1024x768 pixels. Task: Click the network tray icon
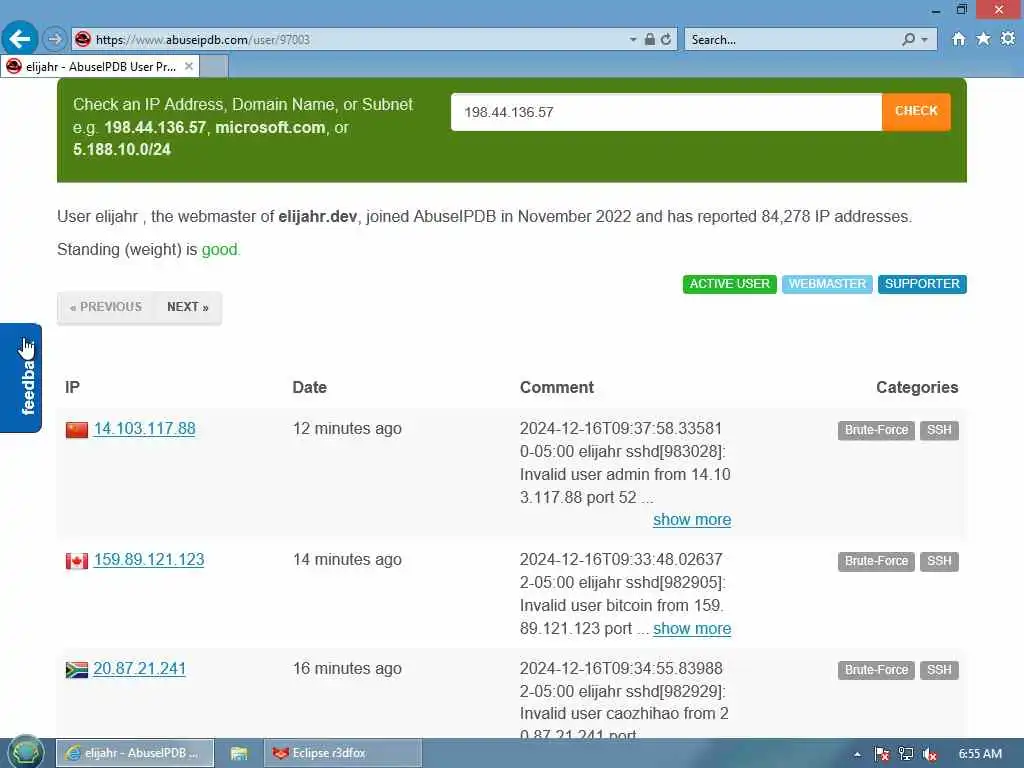[x=906, y=754]
